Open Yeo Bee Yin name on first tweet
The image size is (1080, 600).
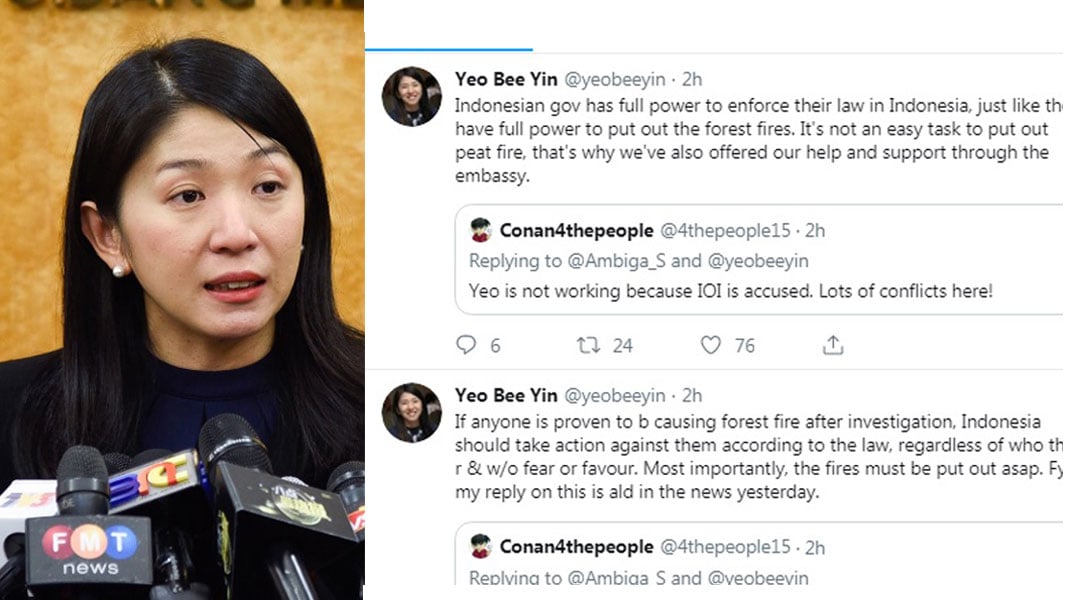click(x=506, y=79)
